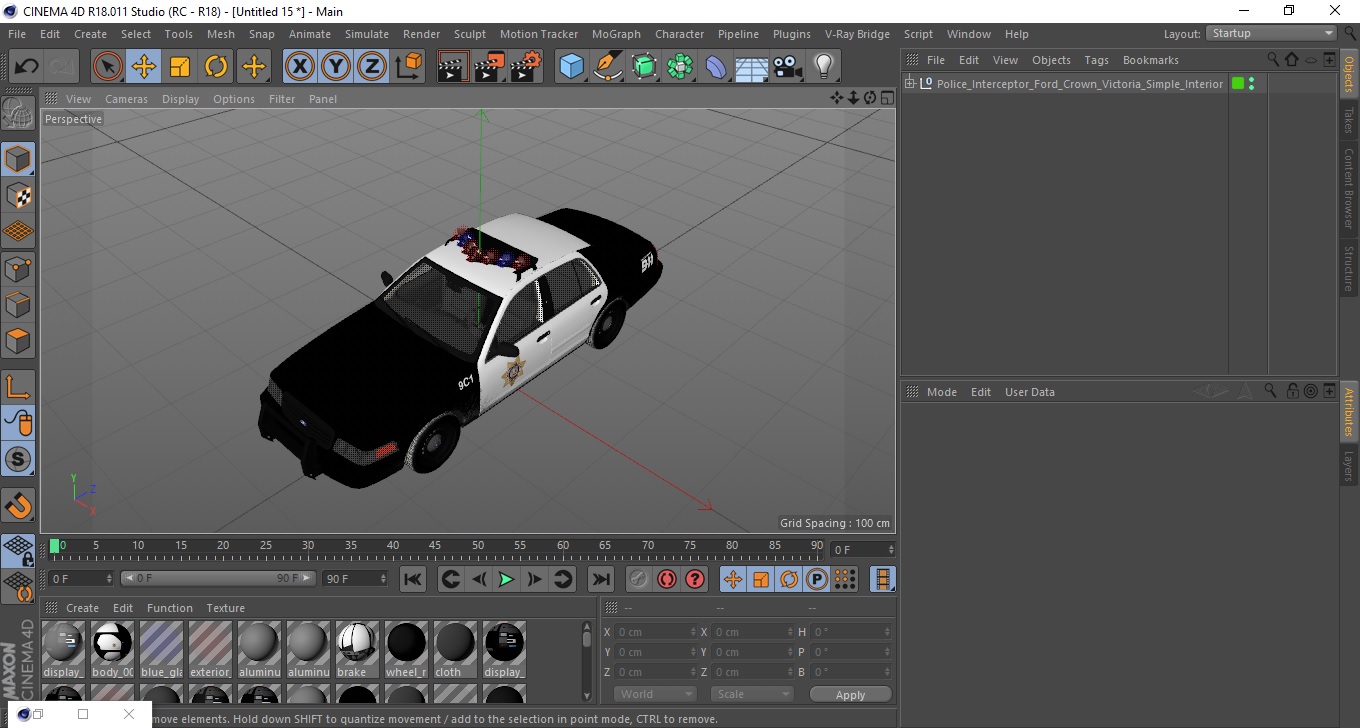Click the Undo arrow icon
This screenshot has width=1360, height=728.
pos(26,67)
